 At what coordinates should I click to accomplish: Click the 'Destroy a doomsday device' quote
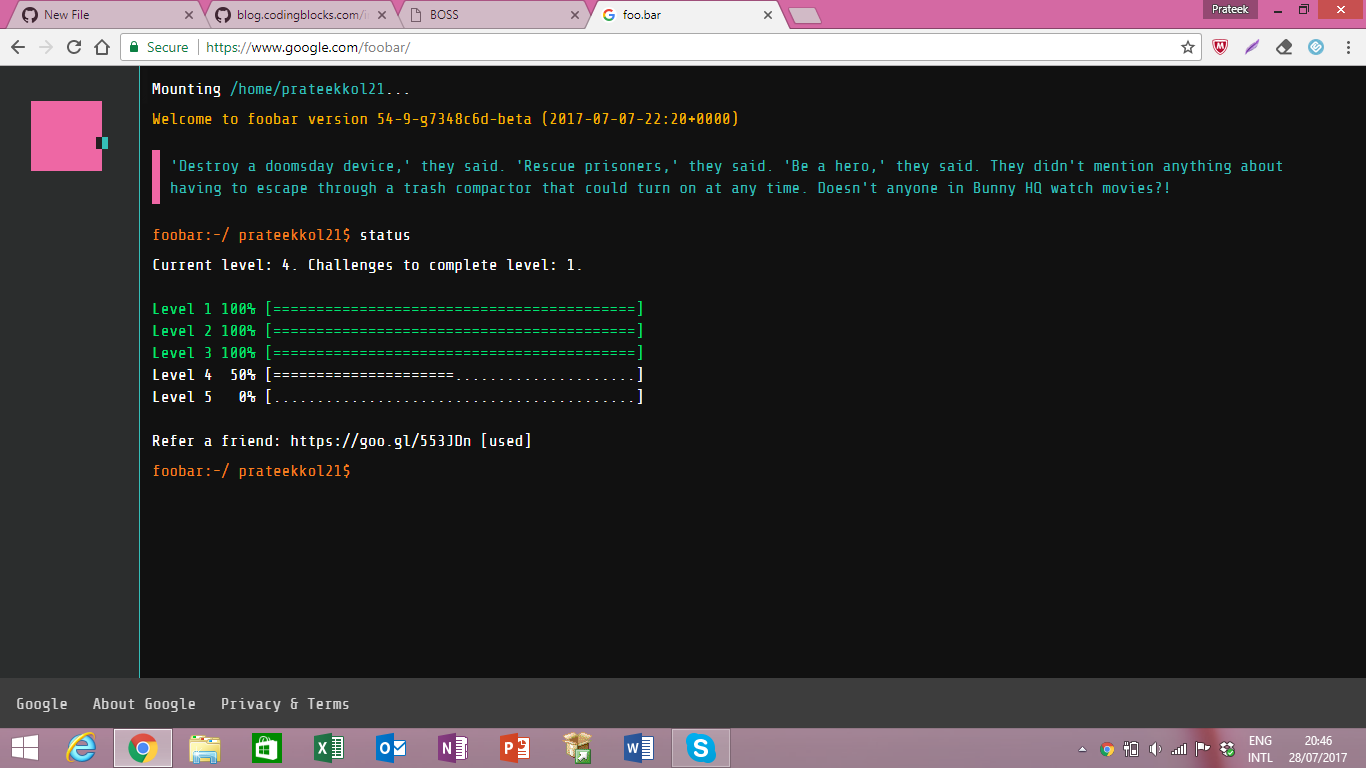pyautogui.click(x=726, y=177)
